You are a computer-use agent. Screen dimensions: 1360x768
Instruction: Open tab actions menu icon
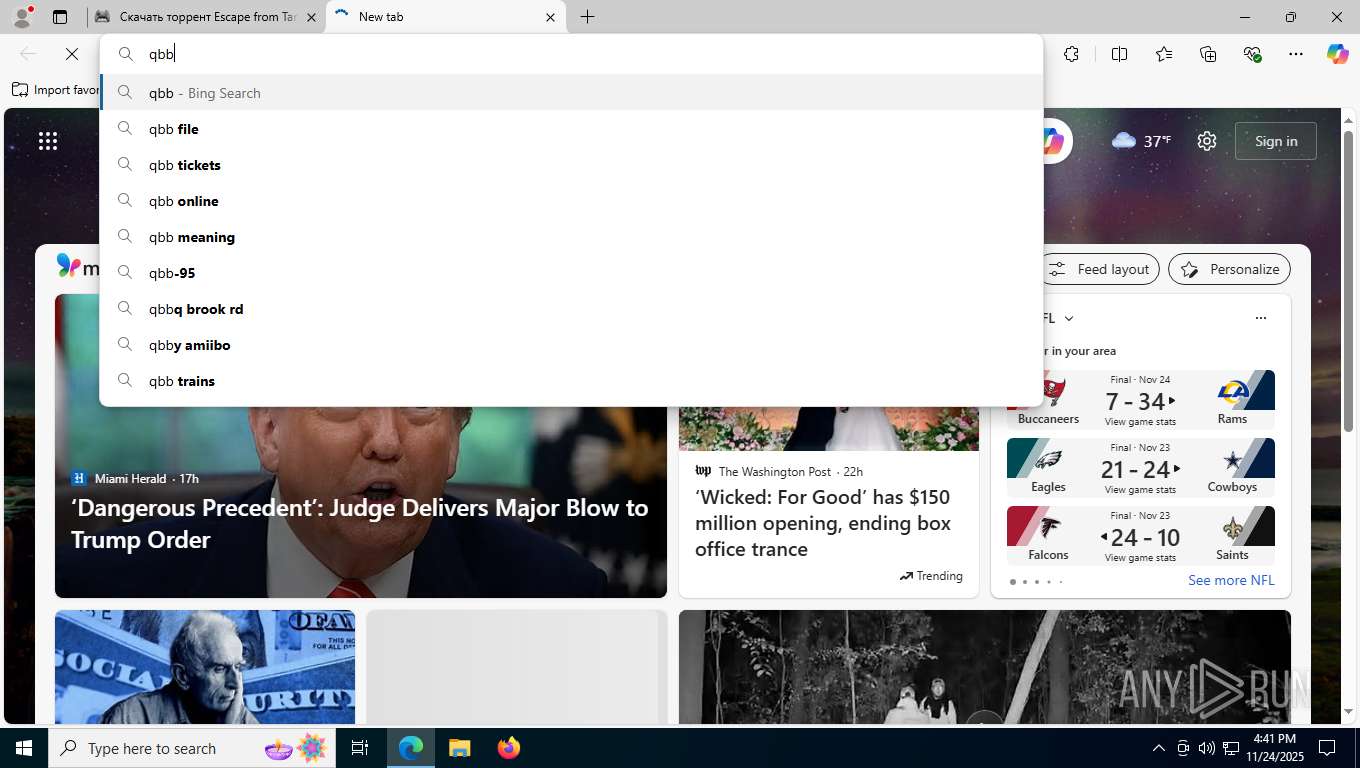[60, 17]
